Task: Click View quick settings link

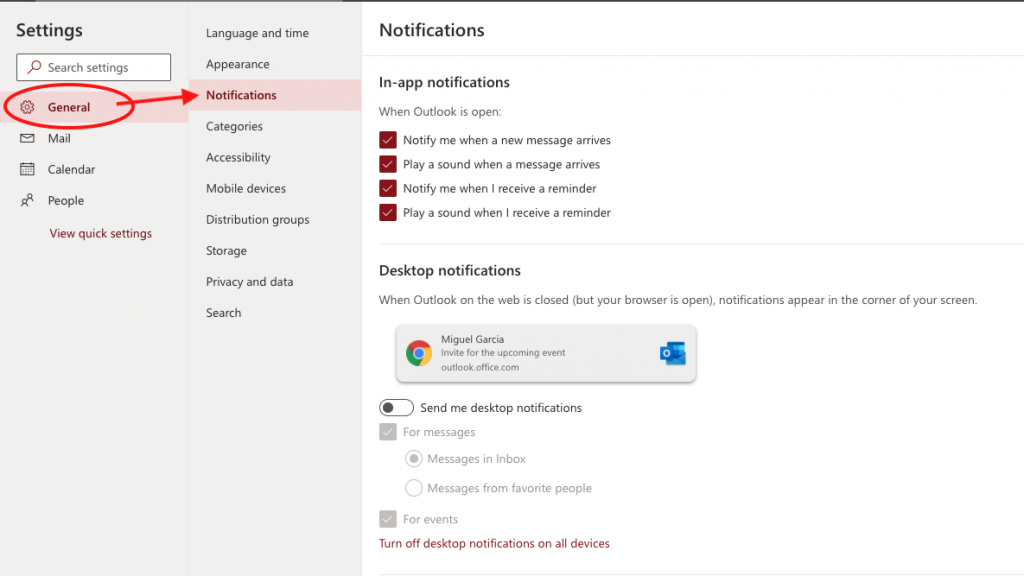Action: point(101,233)
